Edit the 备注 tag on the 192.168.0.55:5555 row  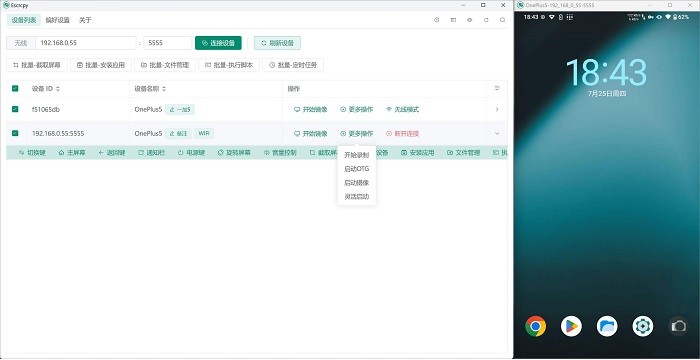(178, 133)
